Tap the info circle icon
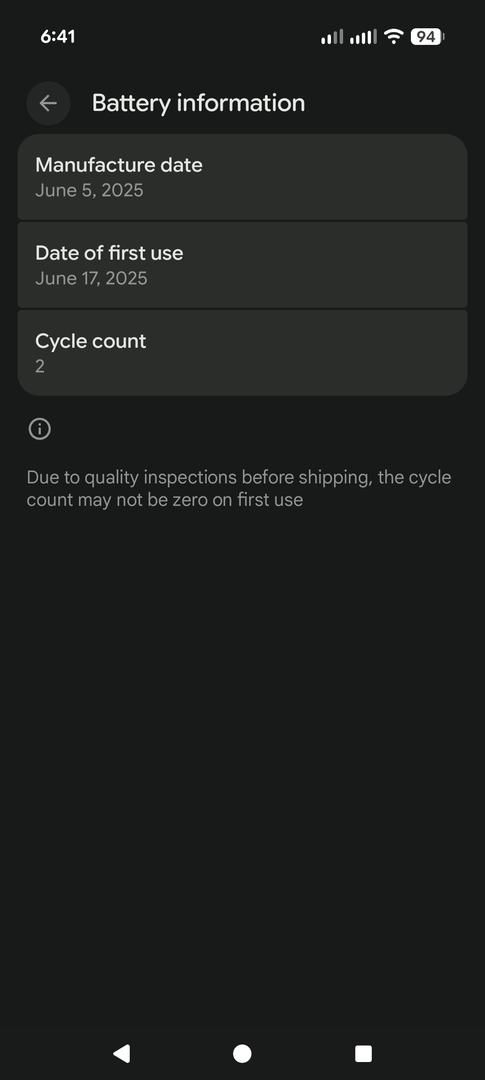The width and height of the screenshot is (485, 1080). 40,429
